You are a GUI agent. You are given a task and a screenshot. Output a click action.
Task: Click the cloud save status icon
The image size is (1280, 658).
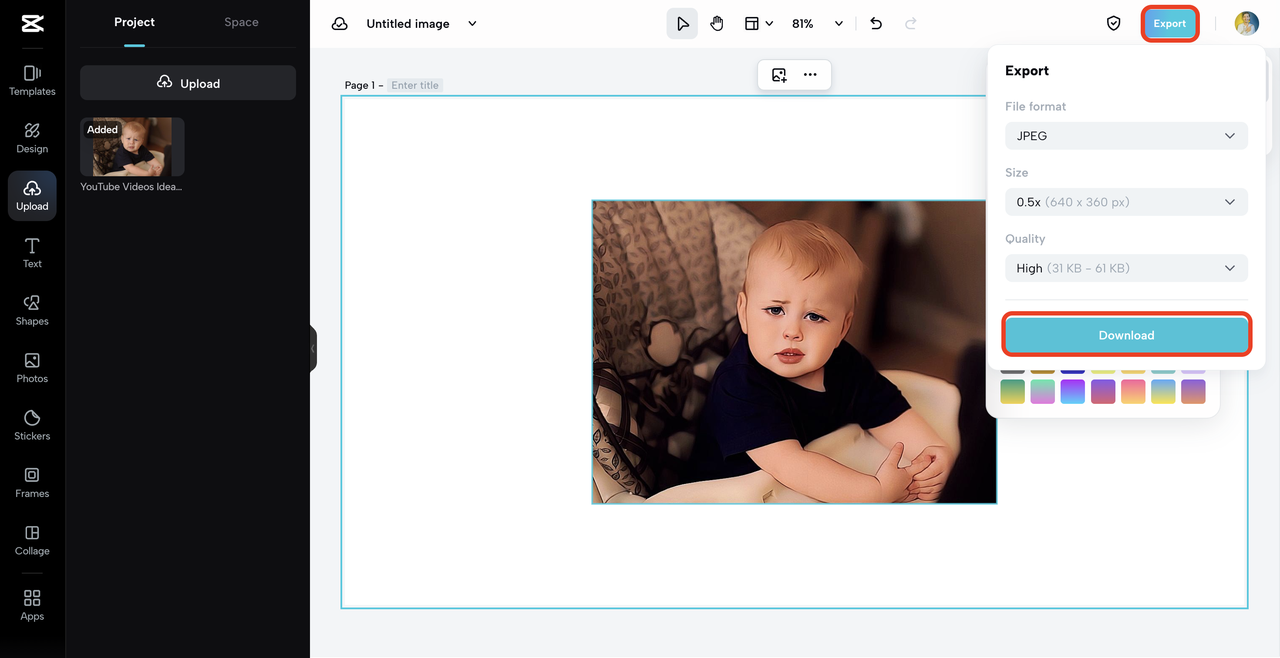pyautogui.click(x=340, y=23)
